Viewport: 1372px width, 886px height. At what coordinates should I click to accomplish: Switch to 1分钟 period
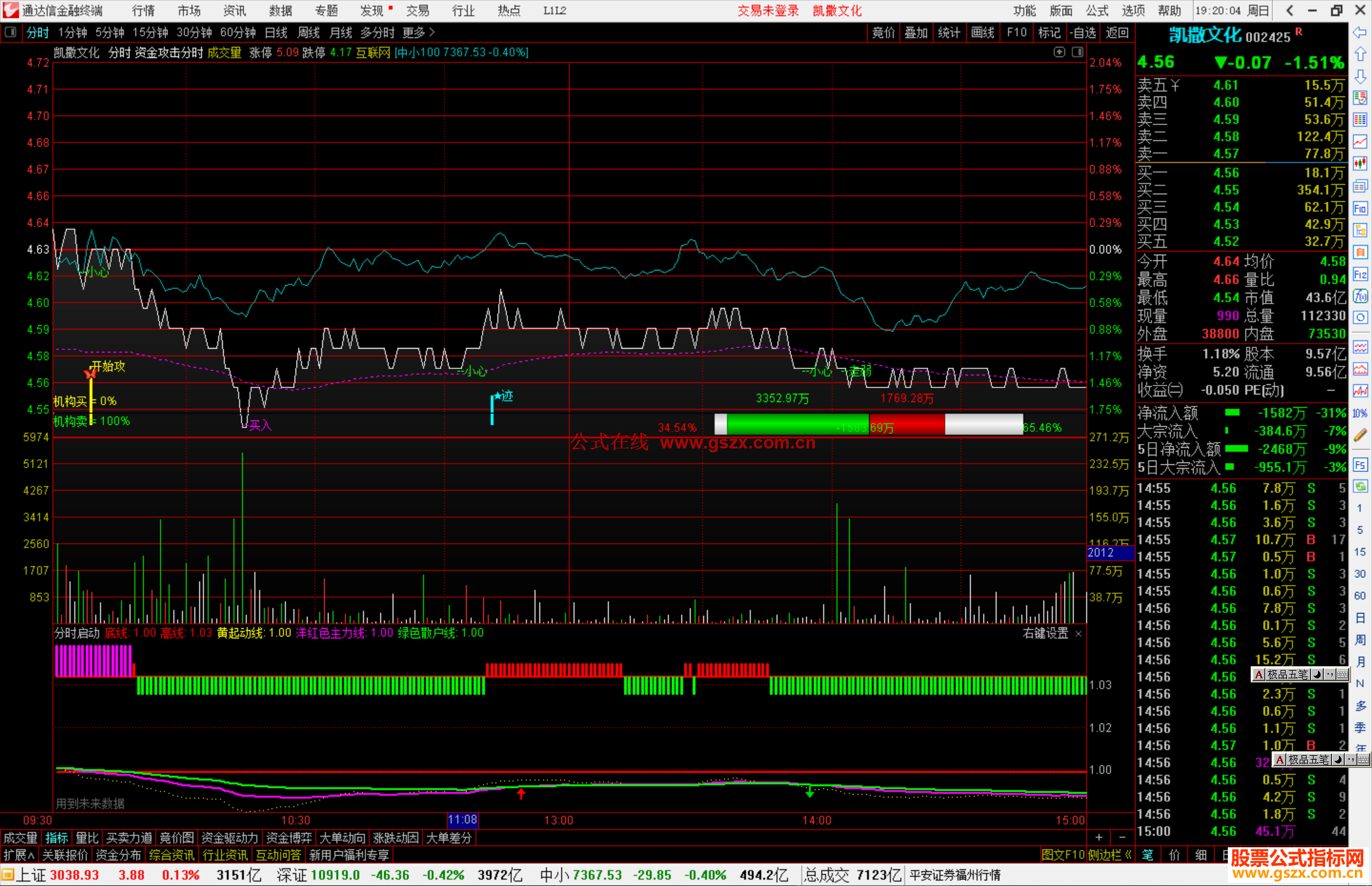[72, 32]
